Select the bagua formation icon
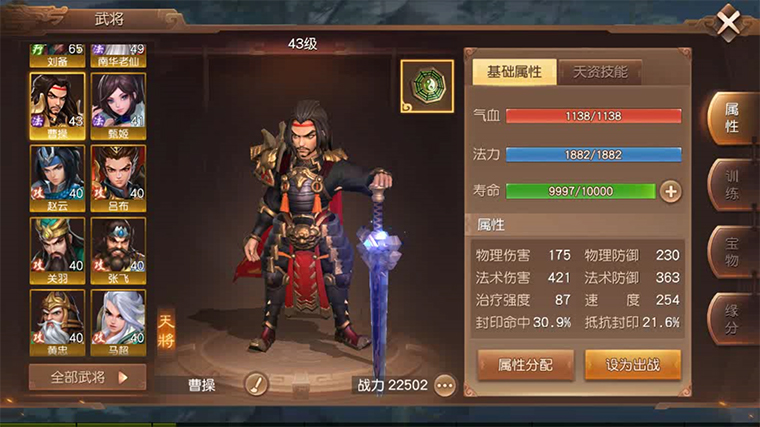Viewport: 760px width, 427px height. 427,86
